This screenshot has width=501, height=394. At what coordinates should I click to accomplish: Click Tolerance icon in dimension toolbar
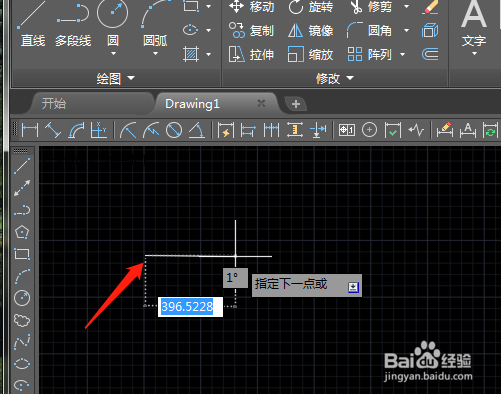347,130
